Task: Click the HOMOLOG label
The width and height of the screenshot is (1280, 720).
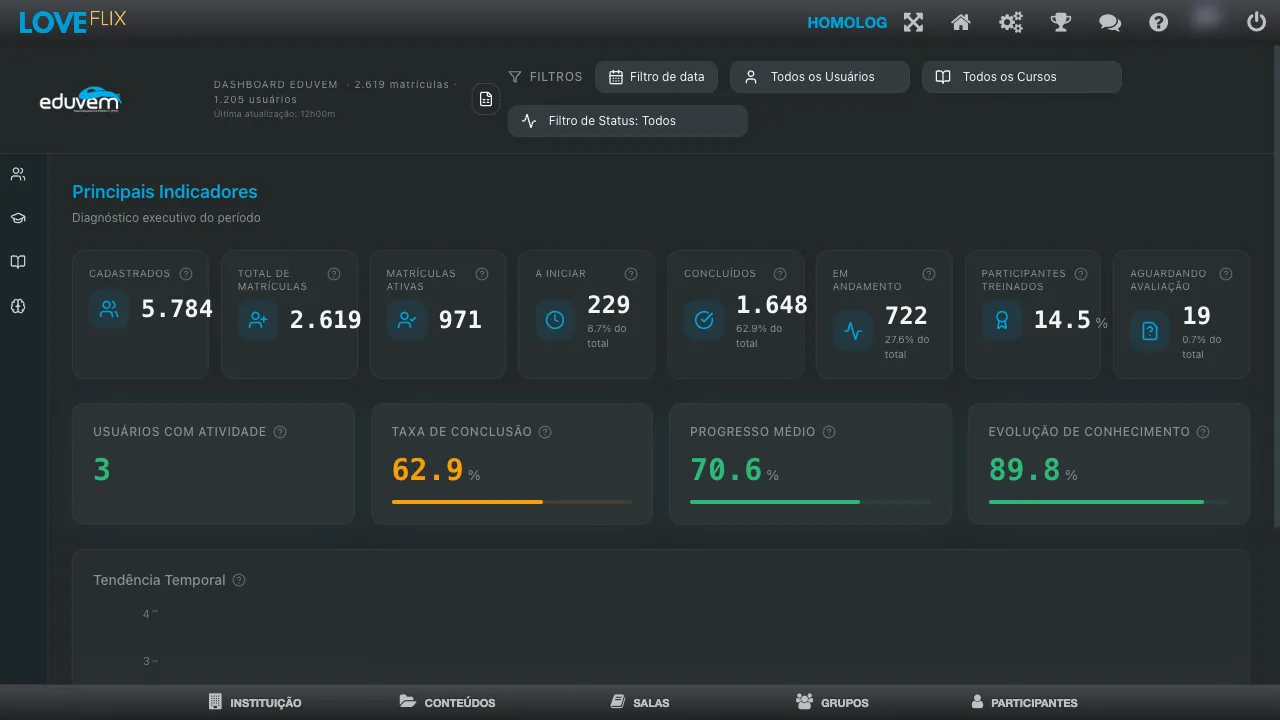Action: click(847, 22)
